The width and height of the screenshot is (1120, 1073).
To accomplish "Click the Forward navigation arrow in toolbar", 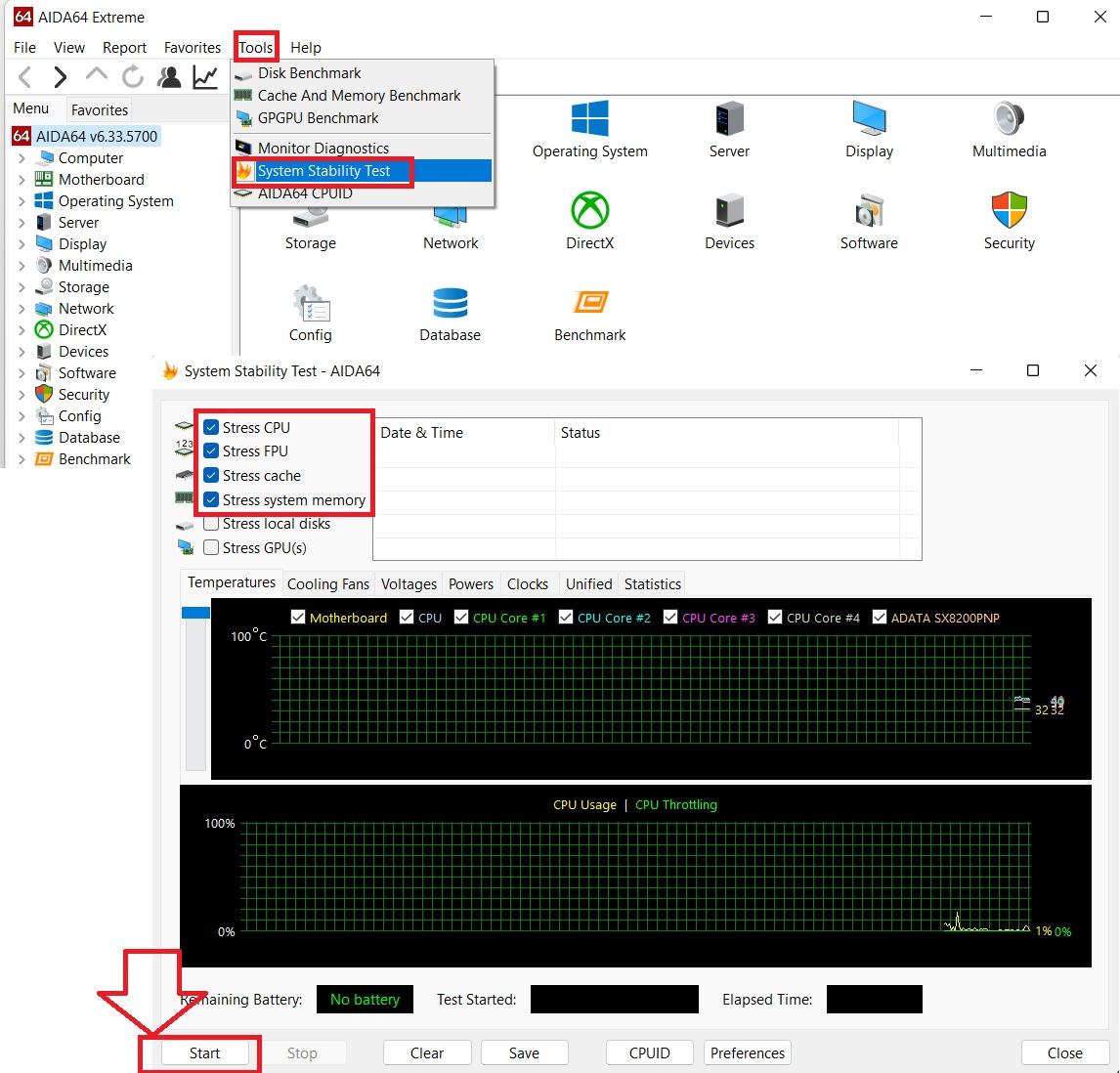I will 60,76.
